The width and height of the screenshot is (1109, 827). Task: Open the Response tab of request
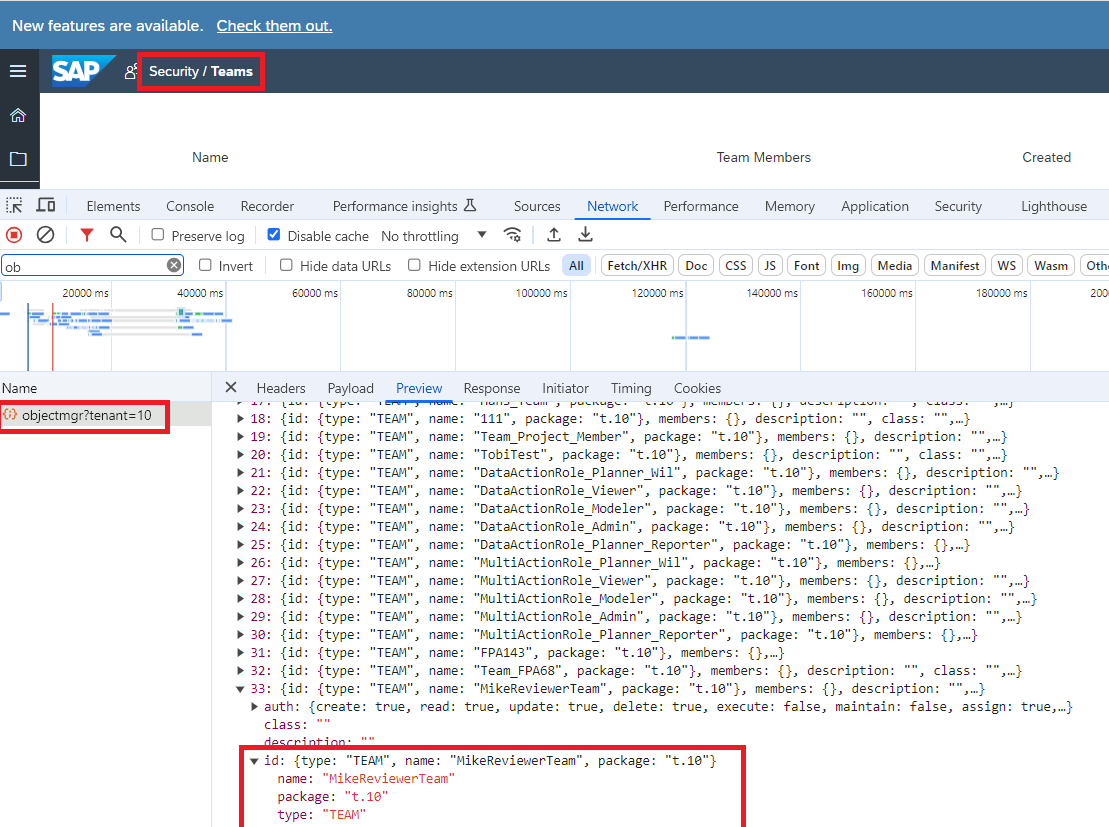(x=492, y=388)
